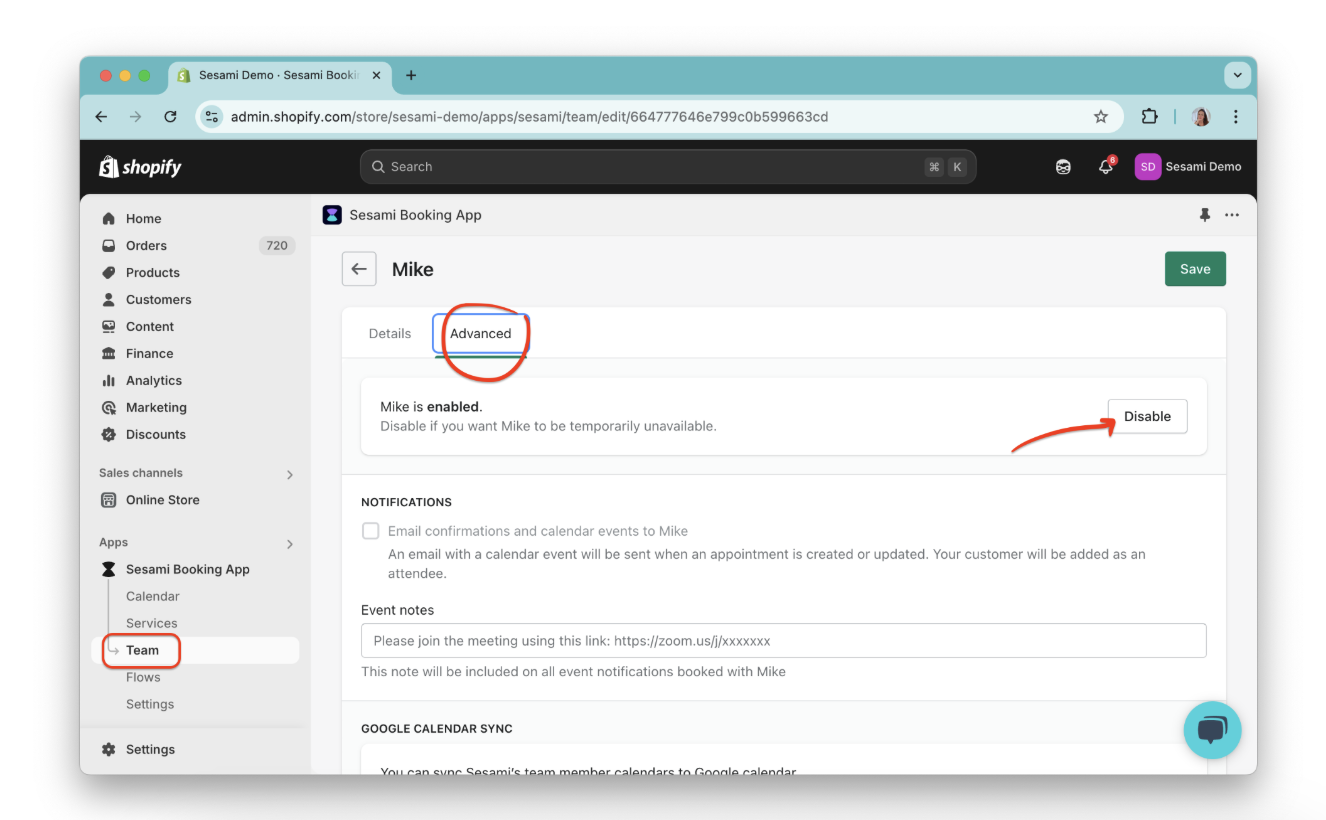Open Flows under Sesami Booking App
Screen dimensions: 1326x820
pos(143,677)
